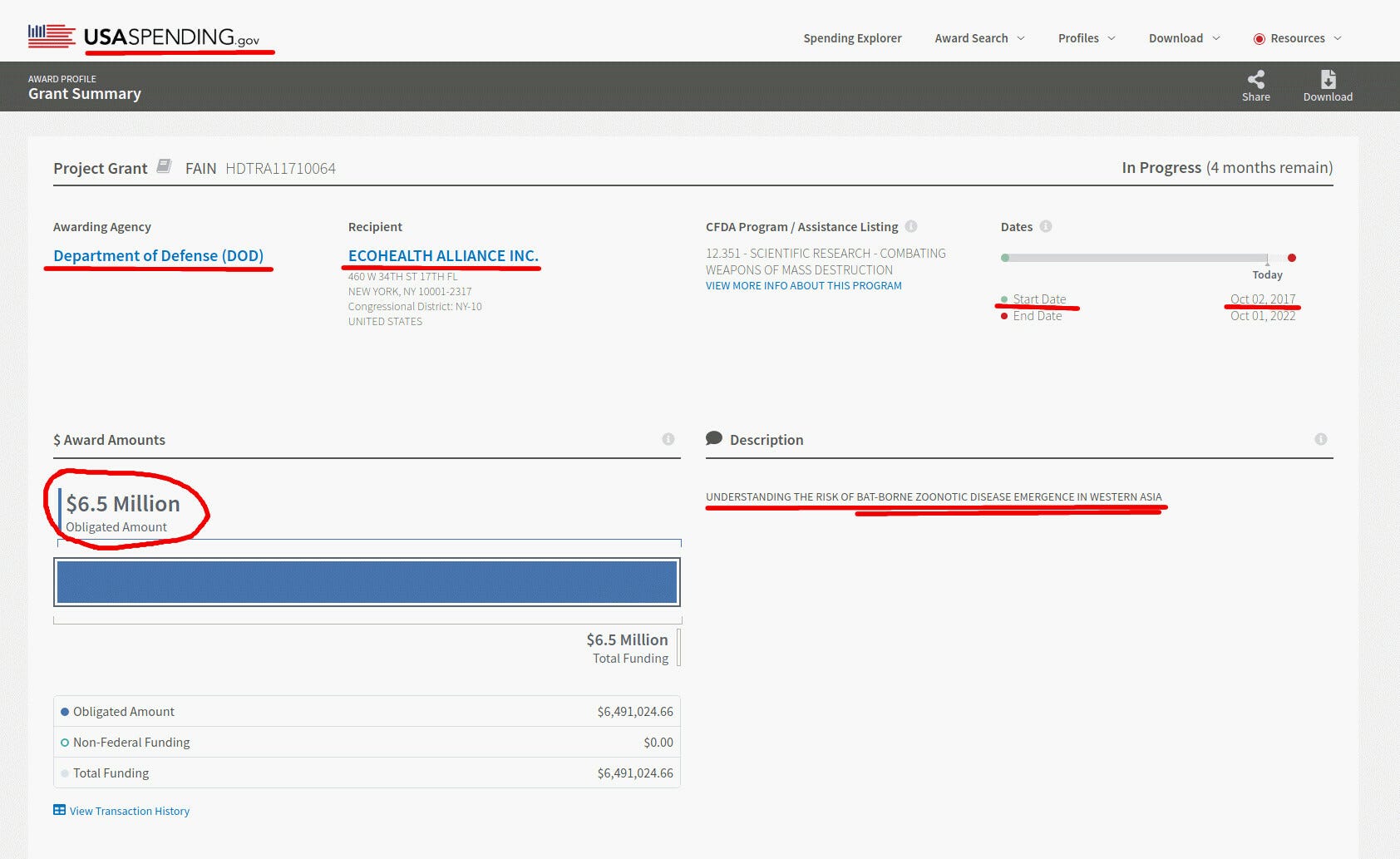Open Spending Explorer page
The image size is (1400, 859).
coord(852,38)
